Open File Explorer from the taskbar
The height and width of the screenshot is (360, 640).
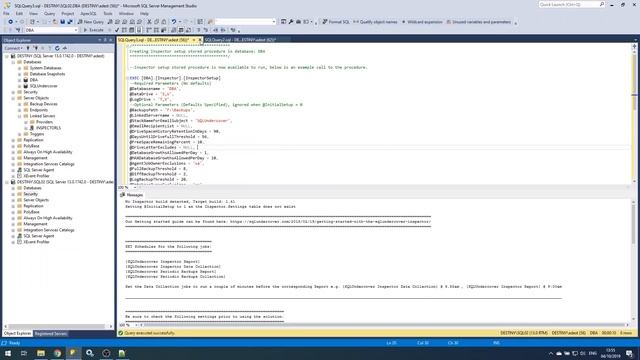[41, 353]
